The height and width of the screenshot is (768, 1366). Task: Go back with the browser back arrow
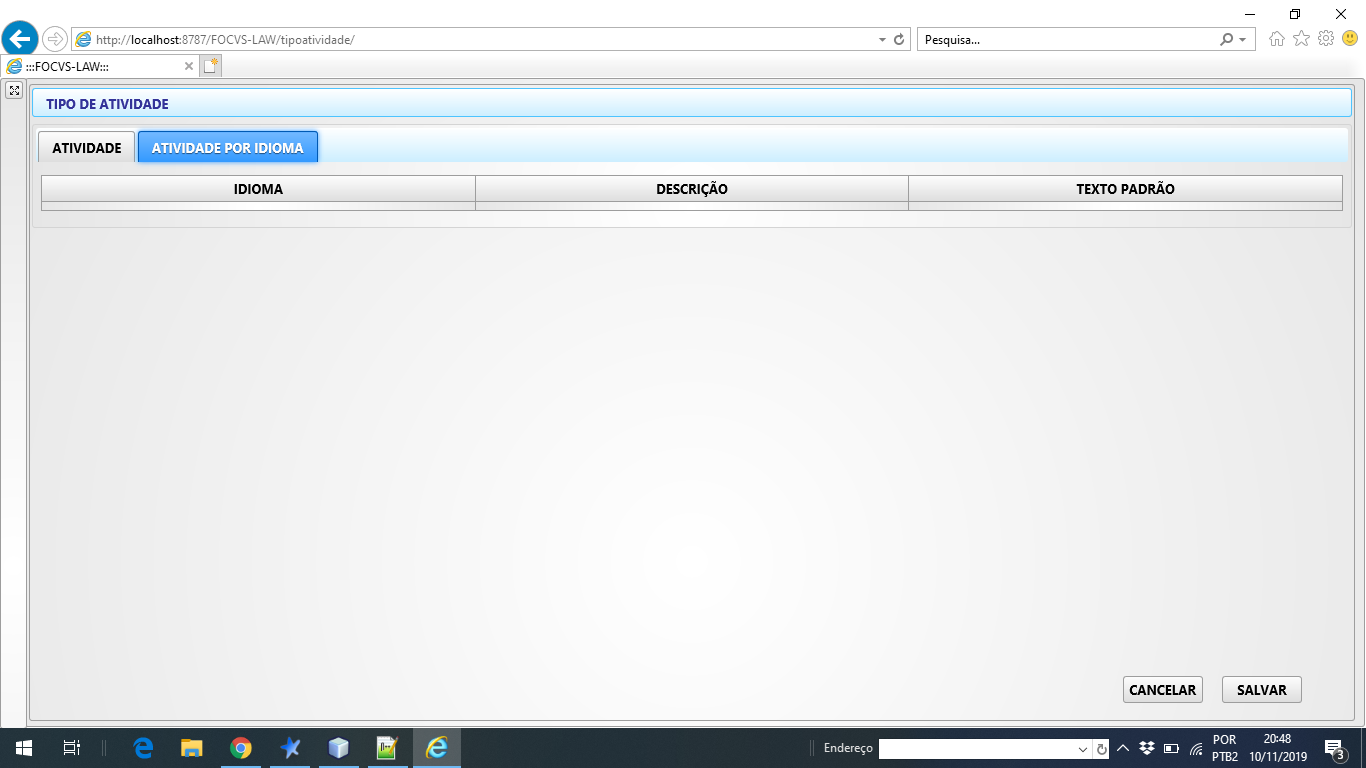click(x=20, y=39)
